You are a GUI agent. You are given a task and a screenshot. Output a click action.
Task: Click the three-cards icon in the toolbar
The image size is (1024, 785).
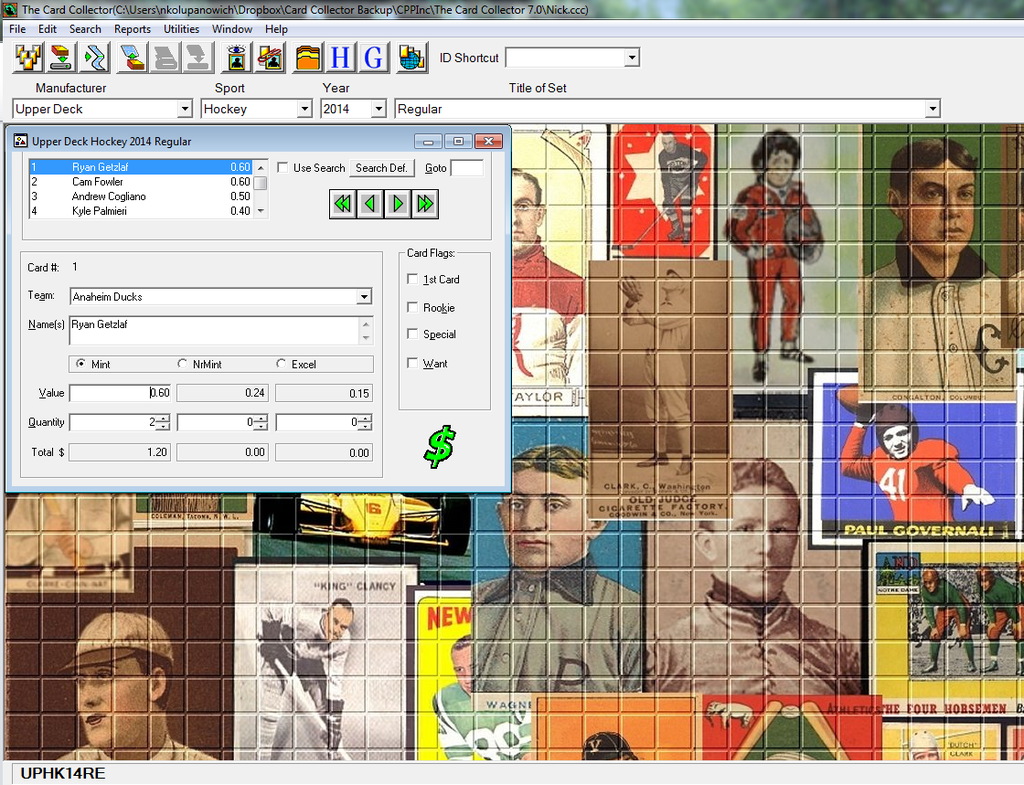[29, 57]
